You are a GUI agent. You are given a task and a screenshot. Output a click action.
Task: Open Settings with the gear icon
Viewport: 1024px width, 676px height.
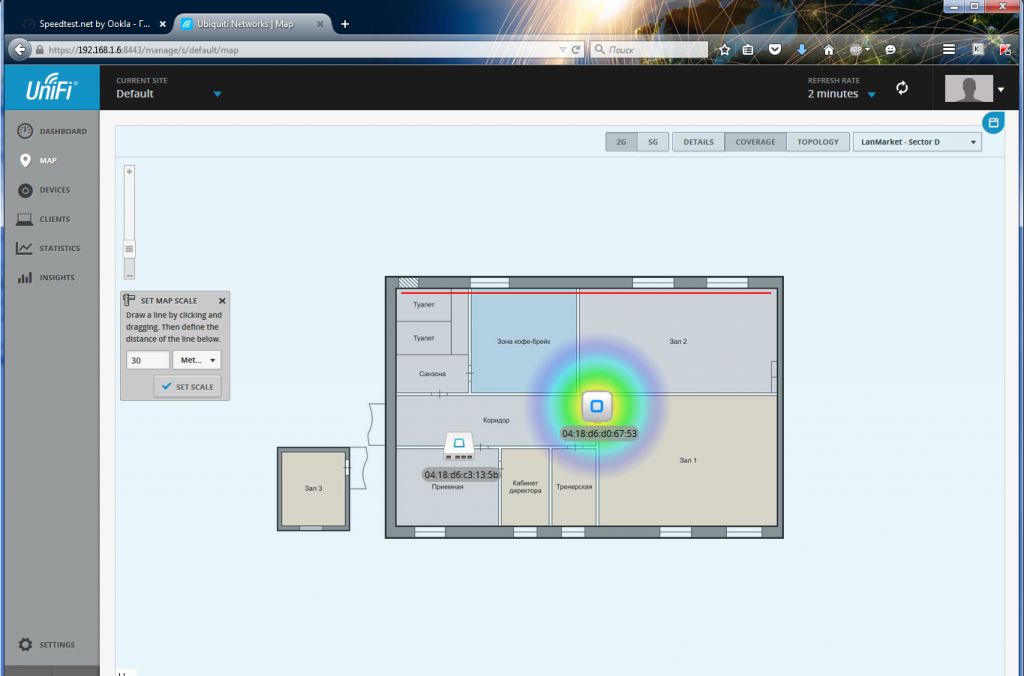pos(26,645)
